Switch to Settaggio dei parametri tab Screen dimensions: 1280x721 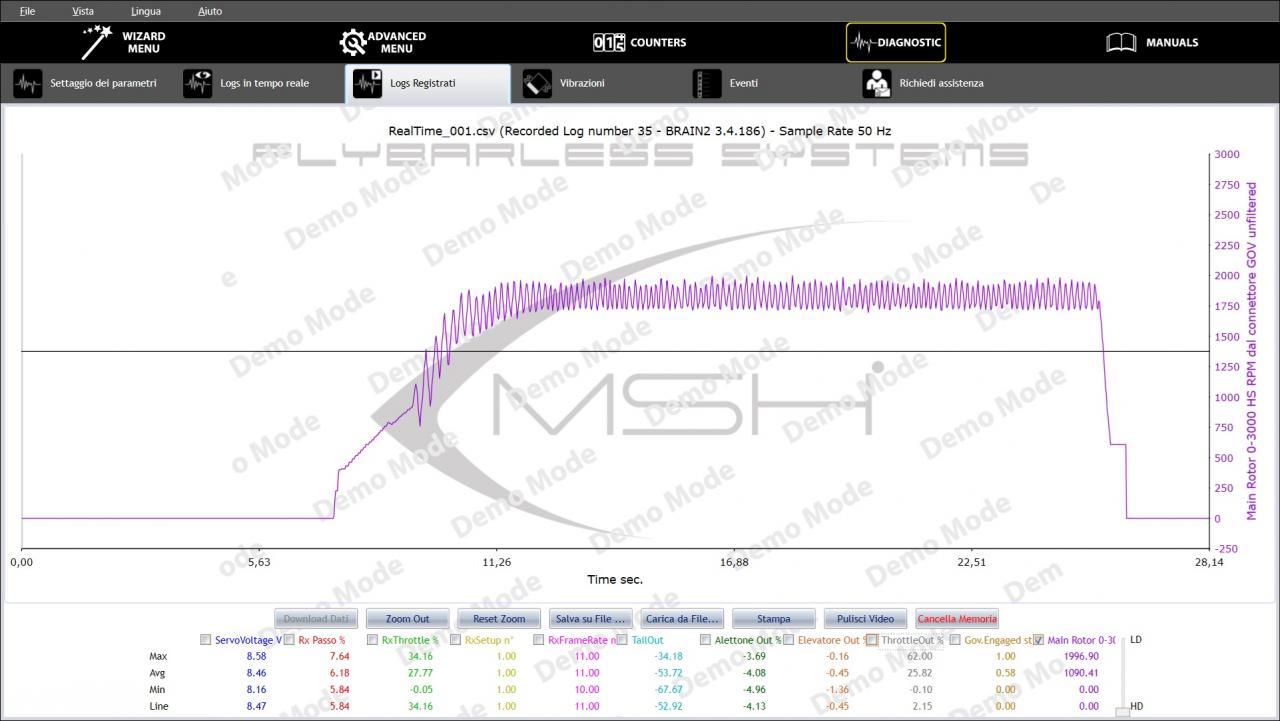tap(88, 84)
